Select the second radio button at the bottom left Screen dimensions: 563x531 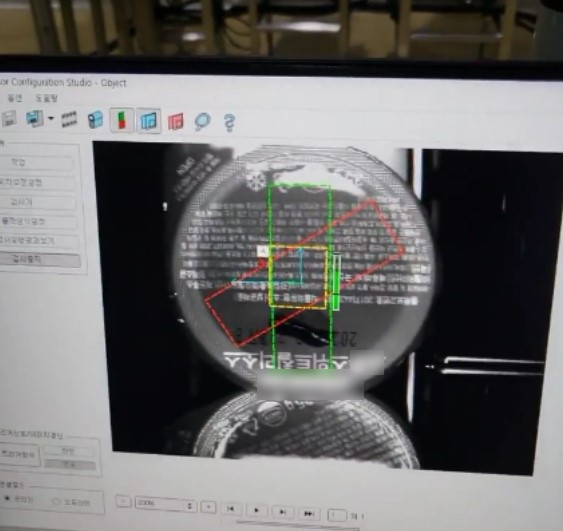click(x=56, y=502)
